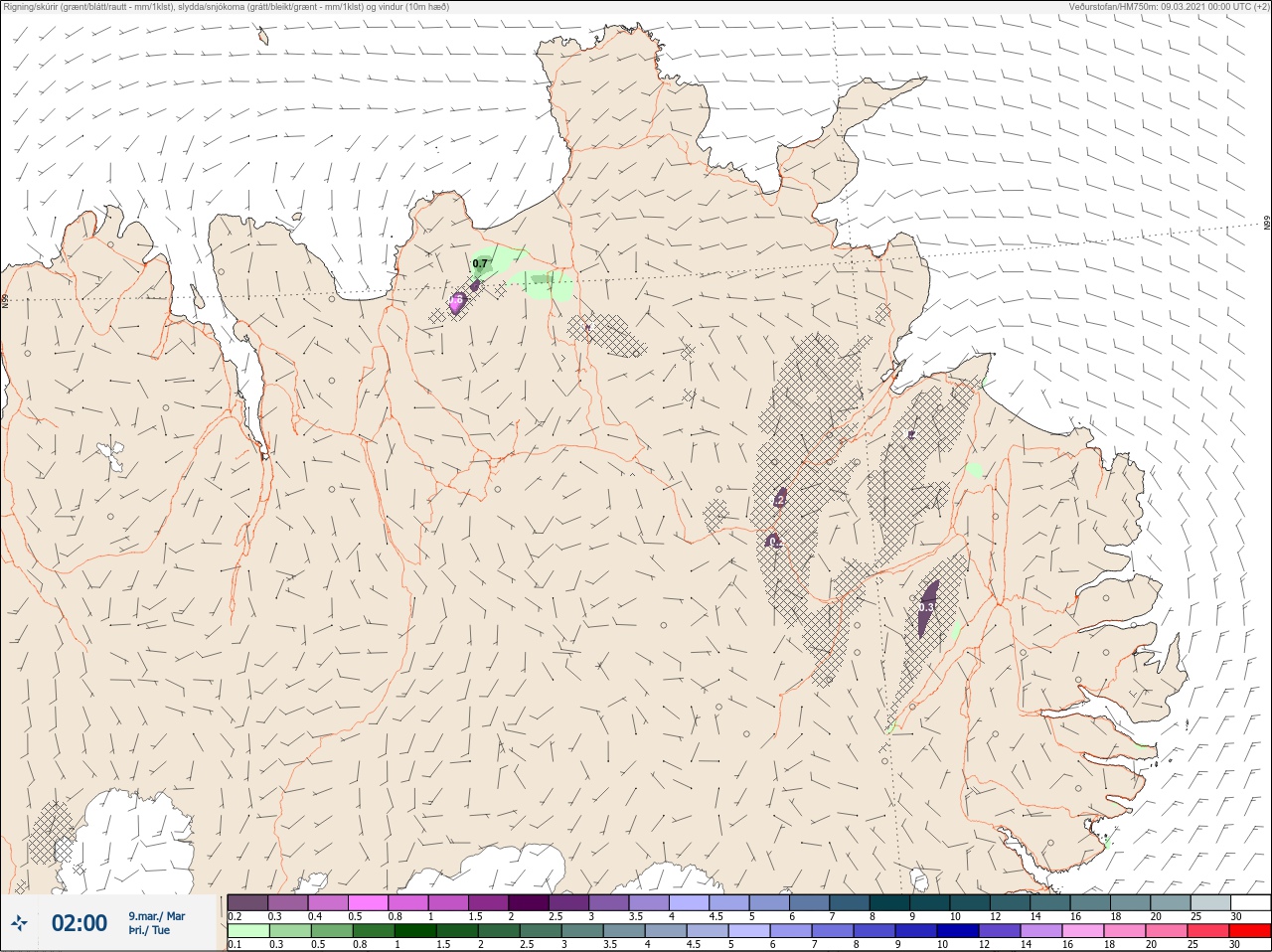Pick the darkest green lower swatch labeled 1

tap(415, 931)
